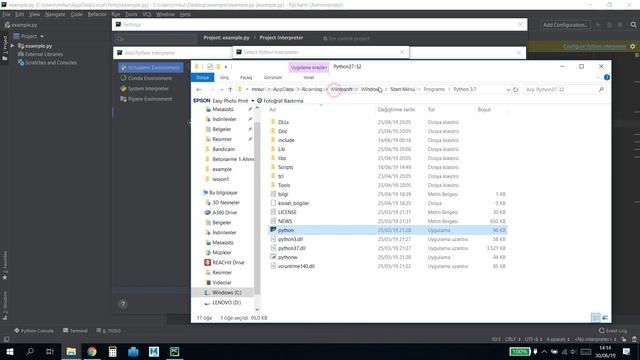The image size is (640, 360).
Task: Open the Paylaş ribbon tab
Action: pyautogui.click(x=246, y=77)
